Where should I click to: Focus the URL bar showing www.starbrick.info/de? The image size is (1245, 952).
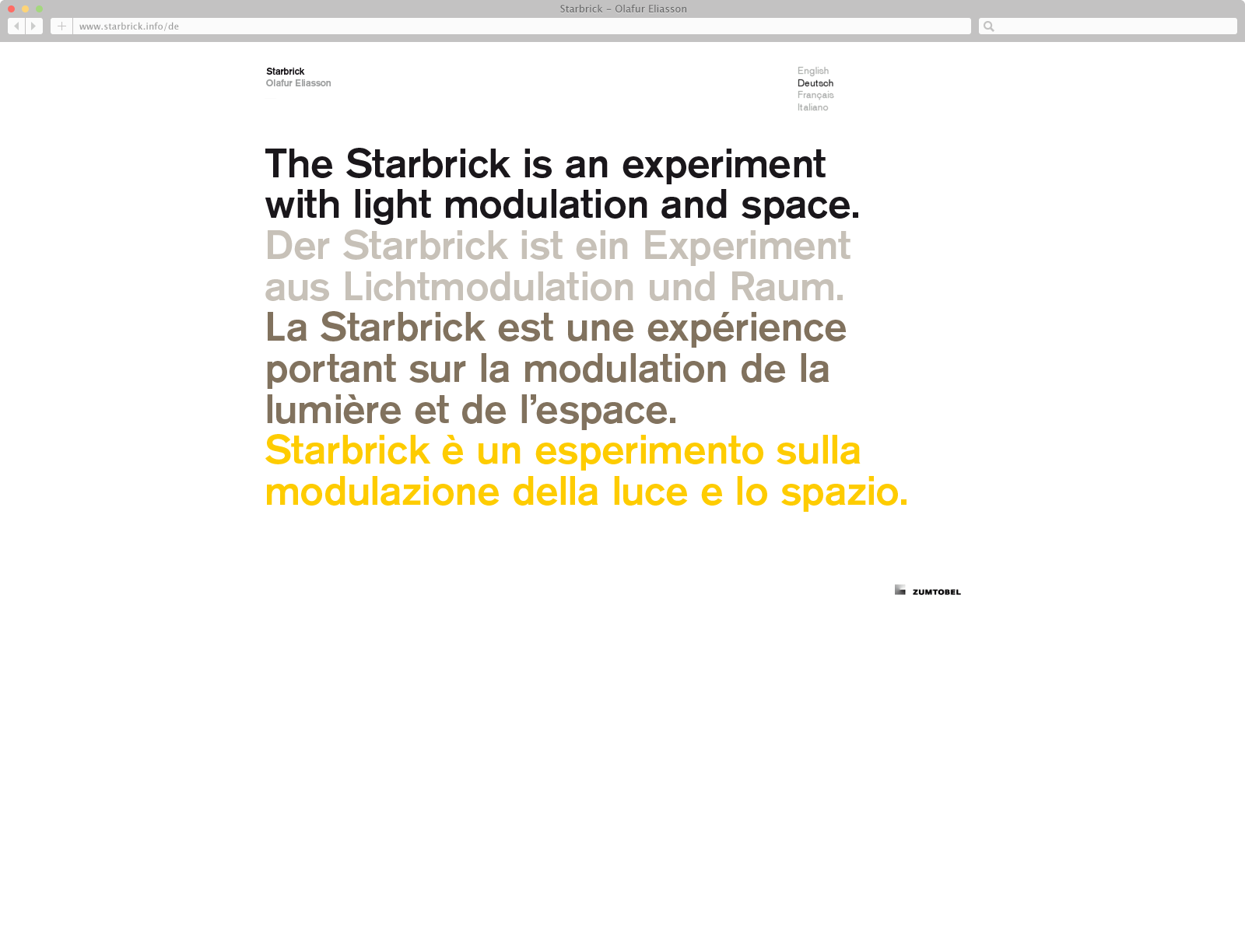[522, 26]
